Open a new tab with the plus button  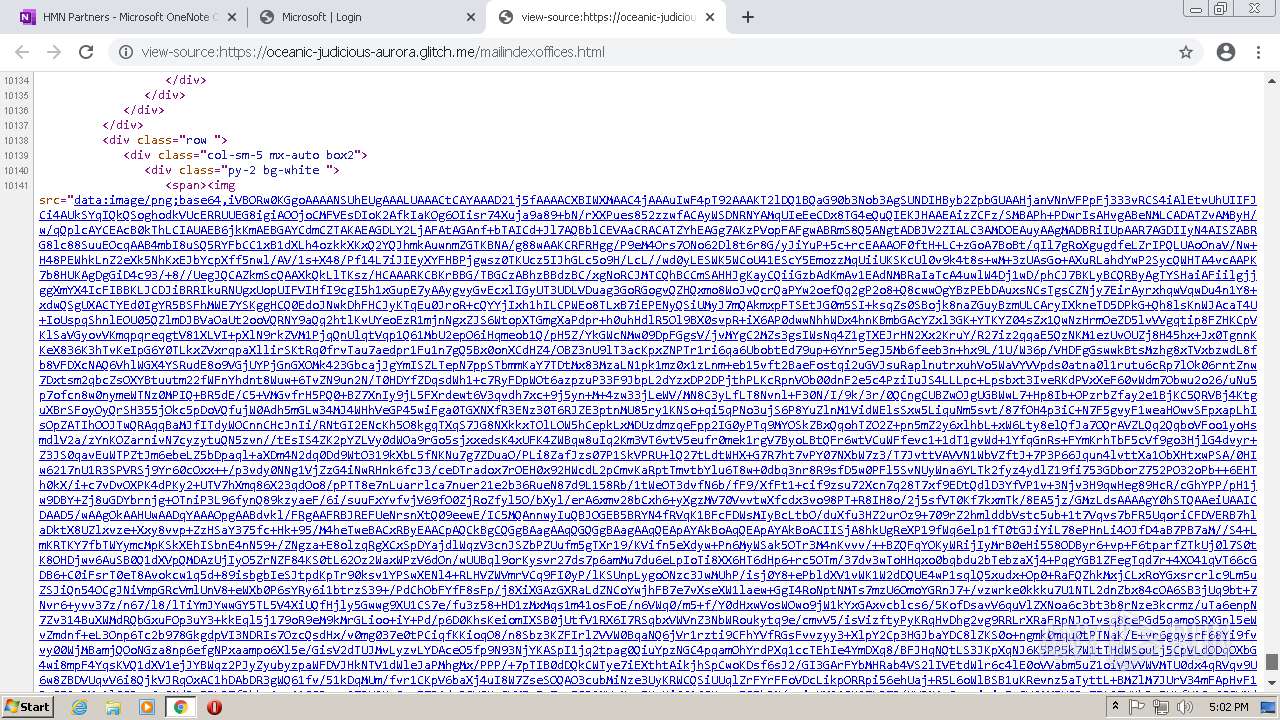point(748,17)
